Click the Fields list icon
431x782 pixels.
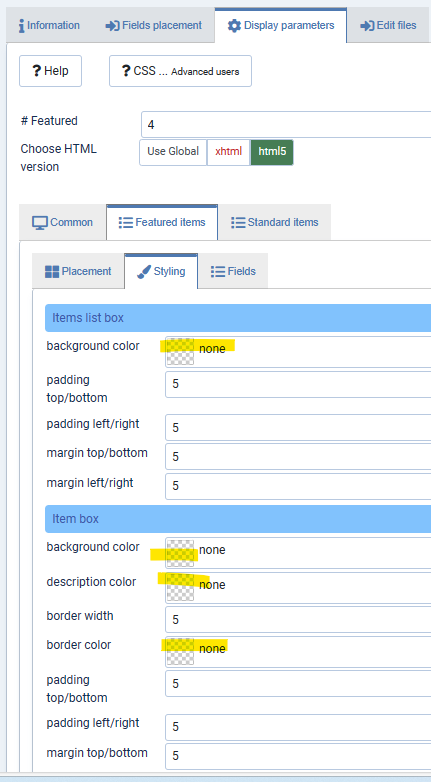tap(218, 272)
